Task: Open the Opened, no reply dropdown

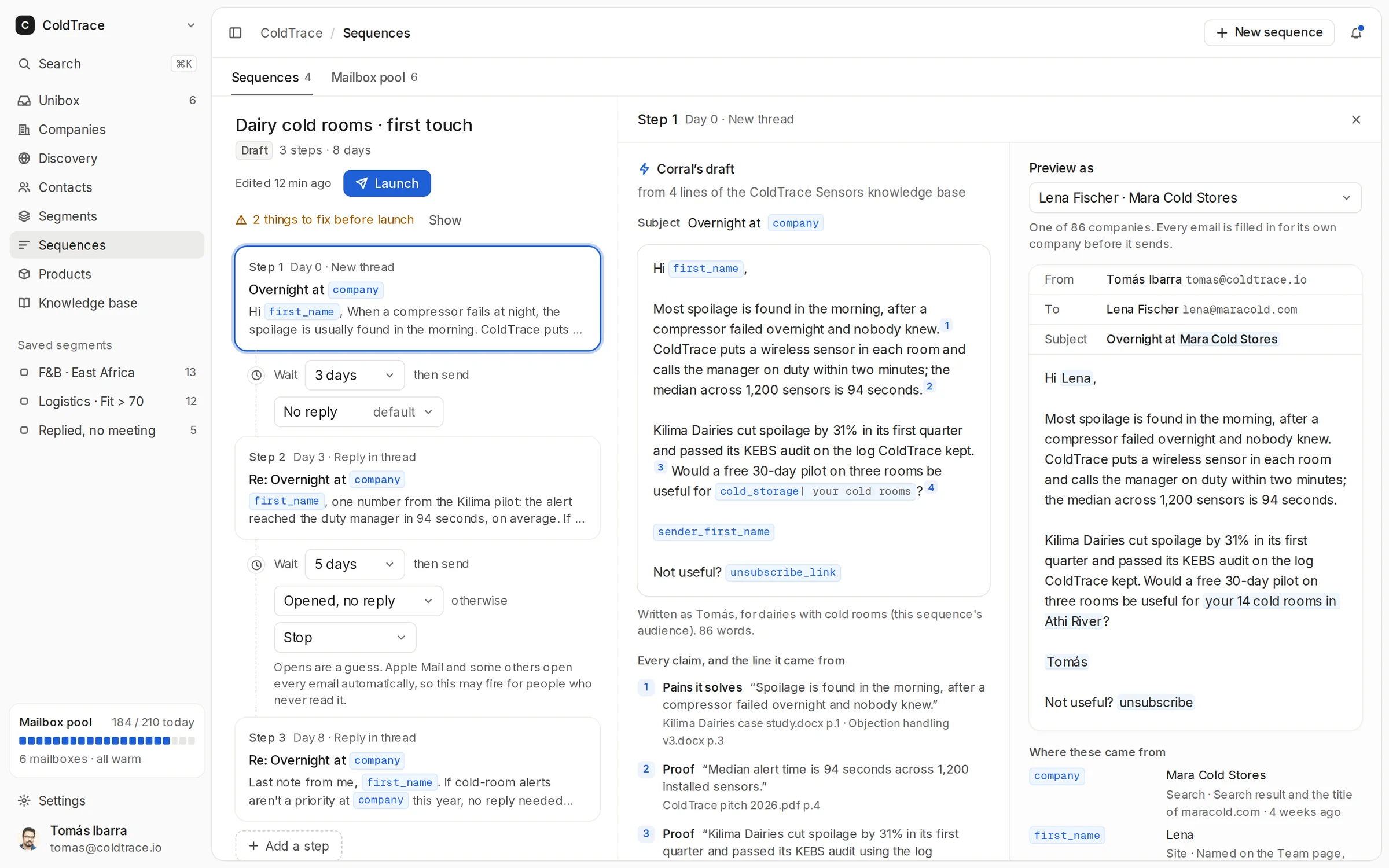Action: [x=358, y=601]
